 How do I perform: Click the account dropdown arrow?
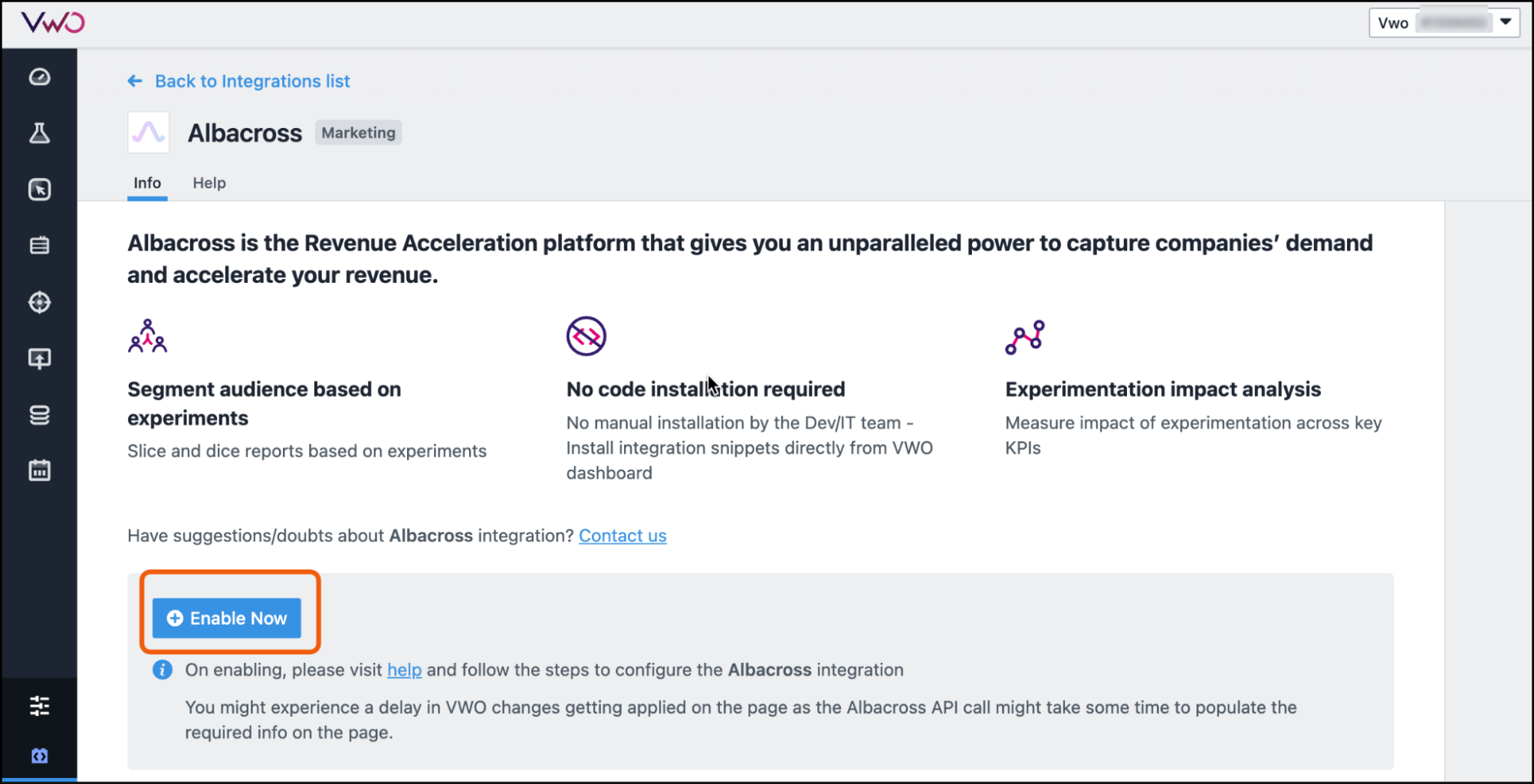coord(1506,22)
